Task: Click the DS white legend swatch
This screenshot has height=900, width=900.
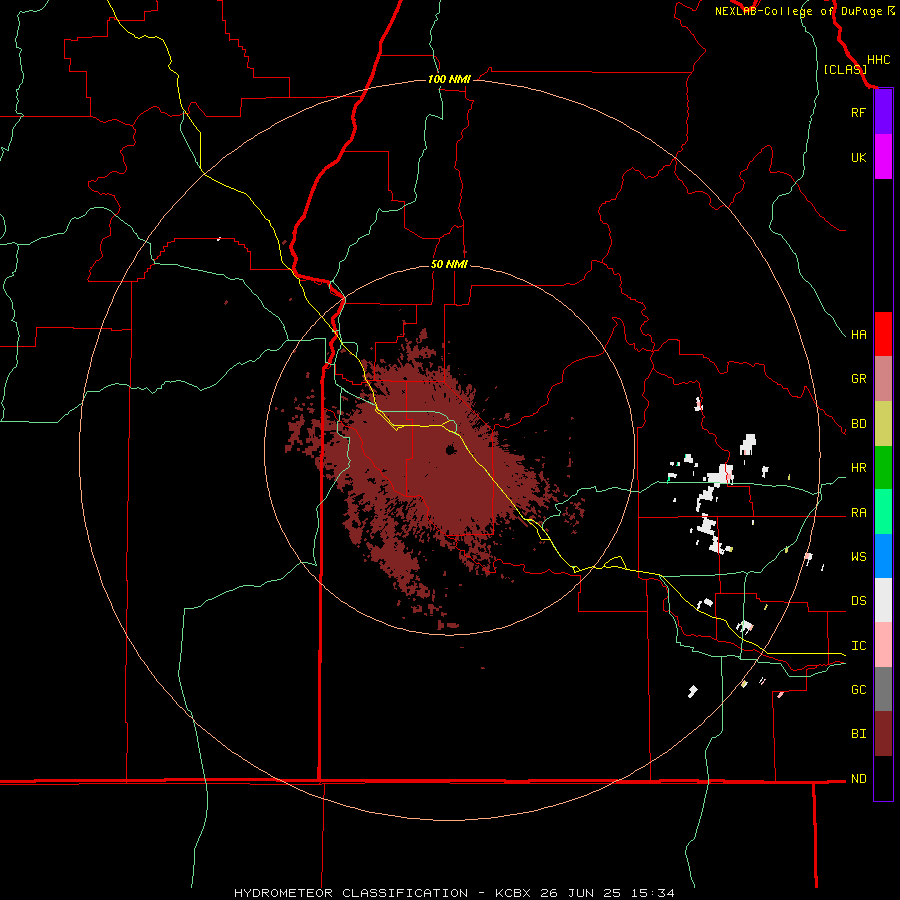Action: 883,600
